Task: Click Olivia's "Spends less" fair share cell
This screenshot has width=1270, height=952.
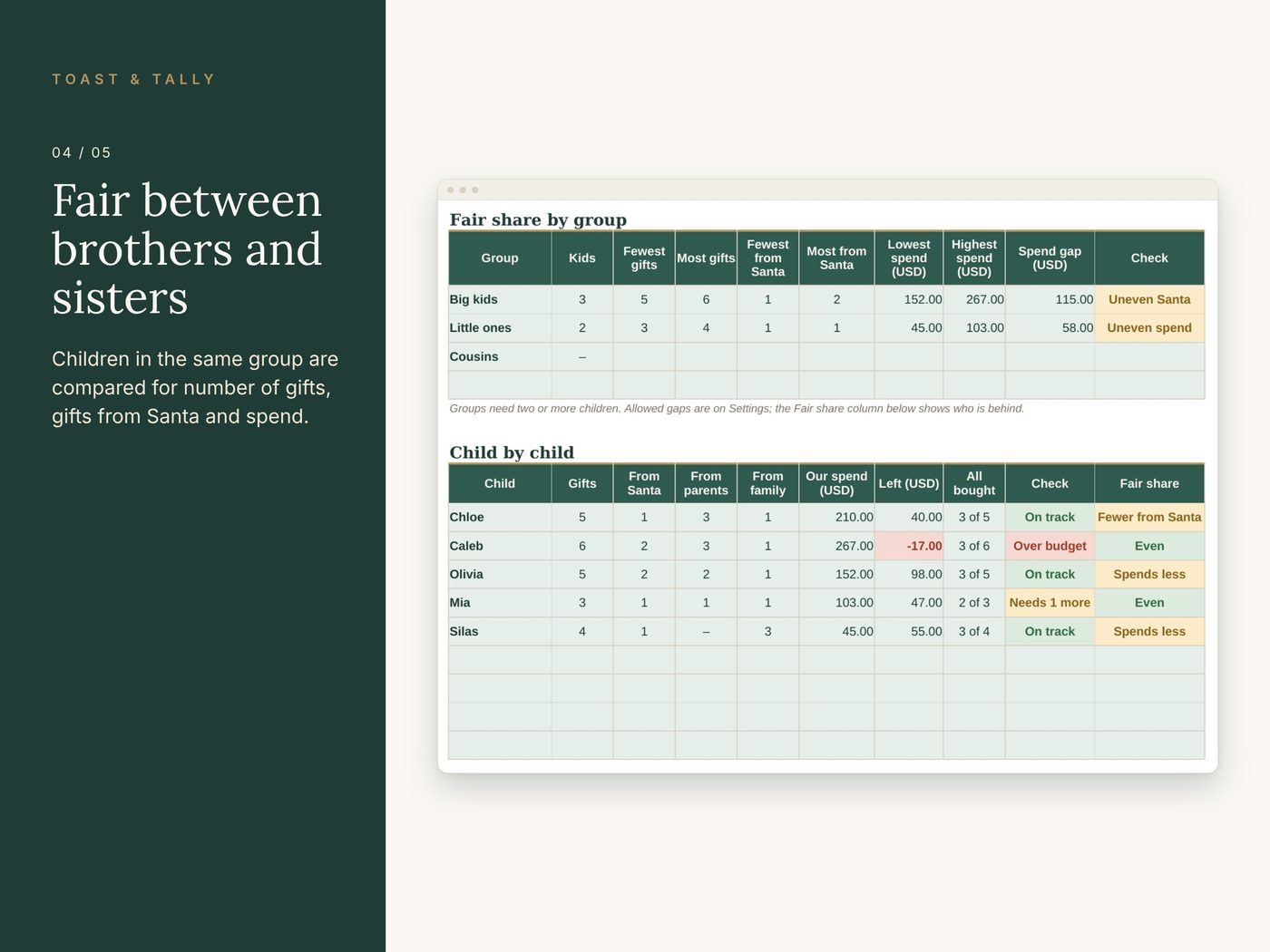Action: click(1149, 574)
